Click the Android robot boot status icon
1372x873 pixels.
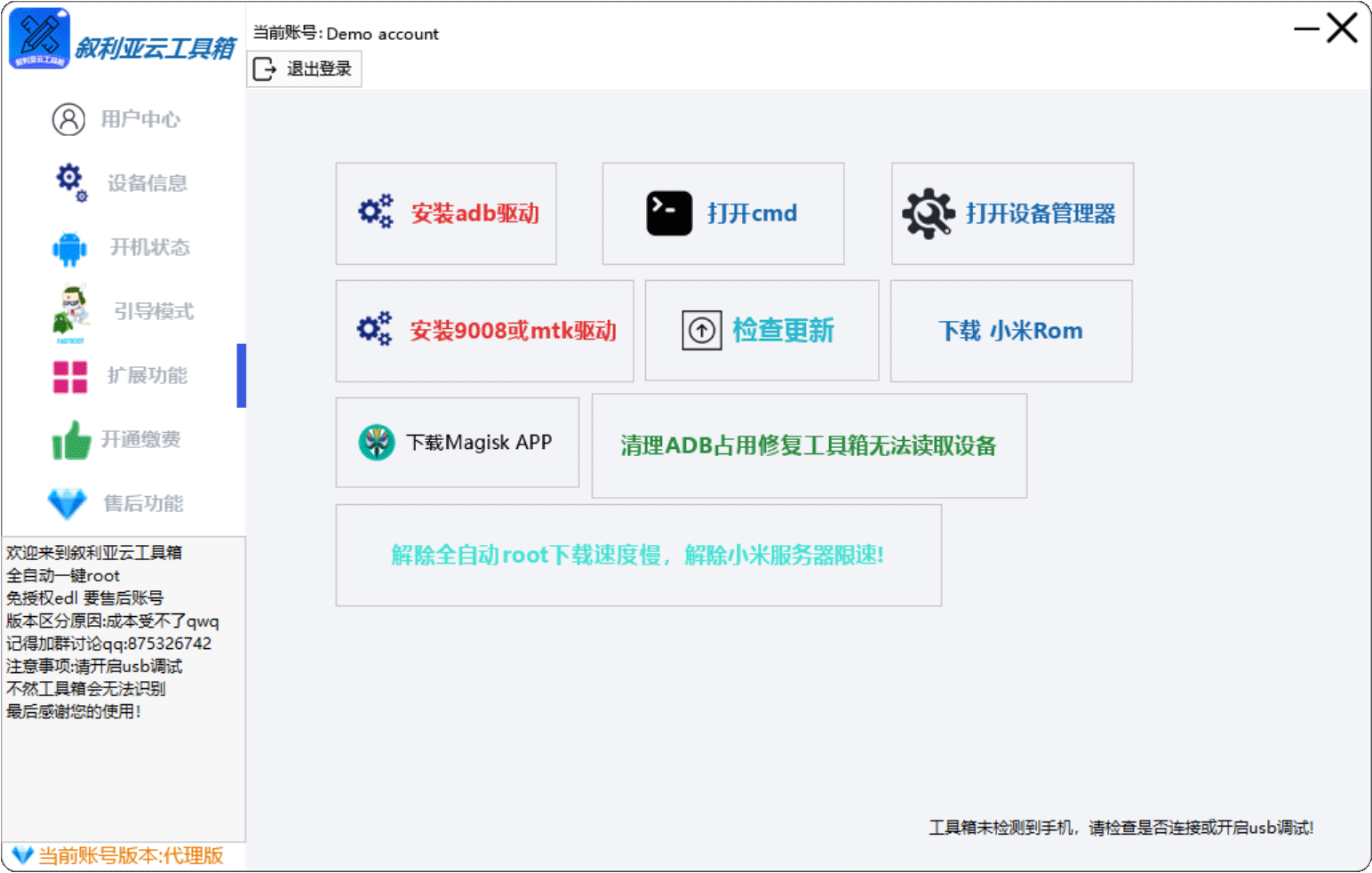coord(69,248)
